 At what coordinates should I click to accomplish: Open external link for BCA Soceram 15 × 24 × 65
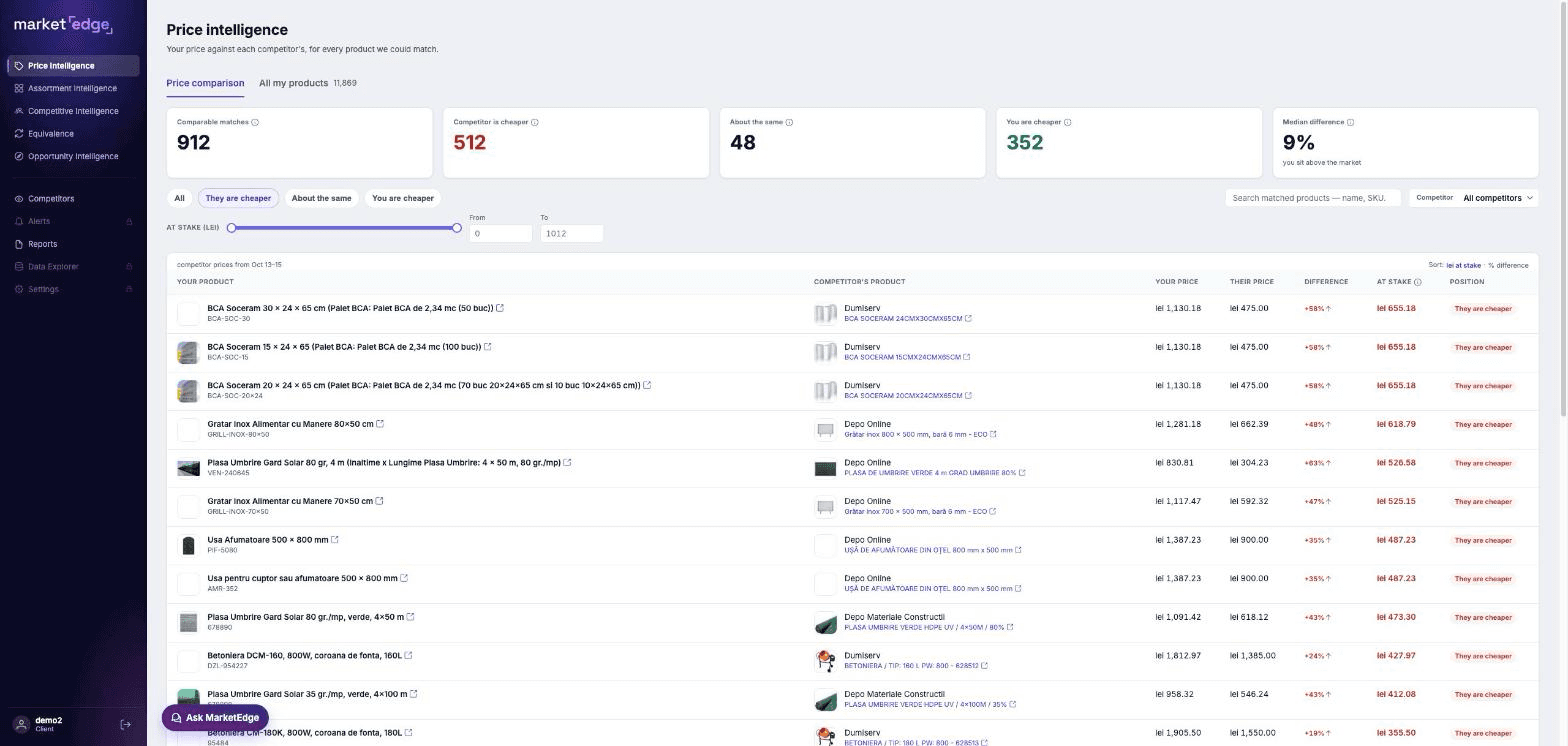tap(488, 347)
